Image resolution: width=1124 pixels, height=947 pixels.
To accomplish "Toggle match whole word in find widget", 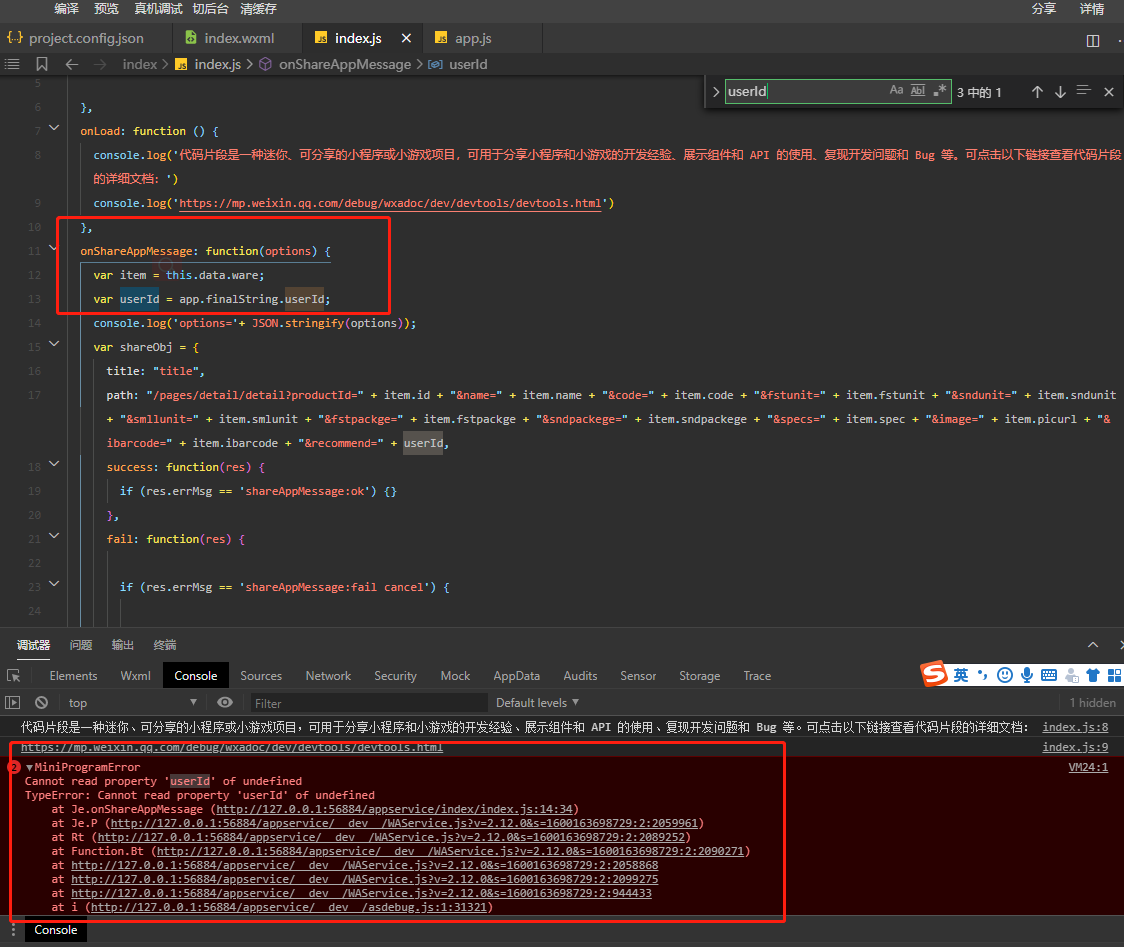I will pyautogui.click(x=918, y=90).
